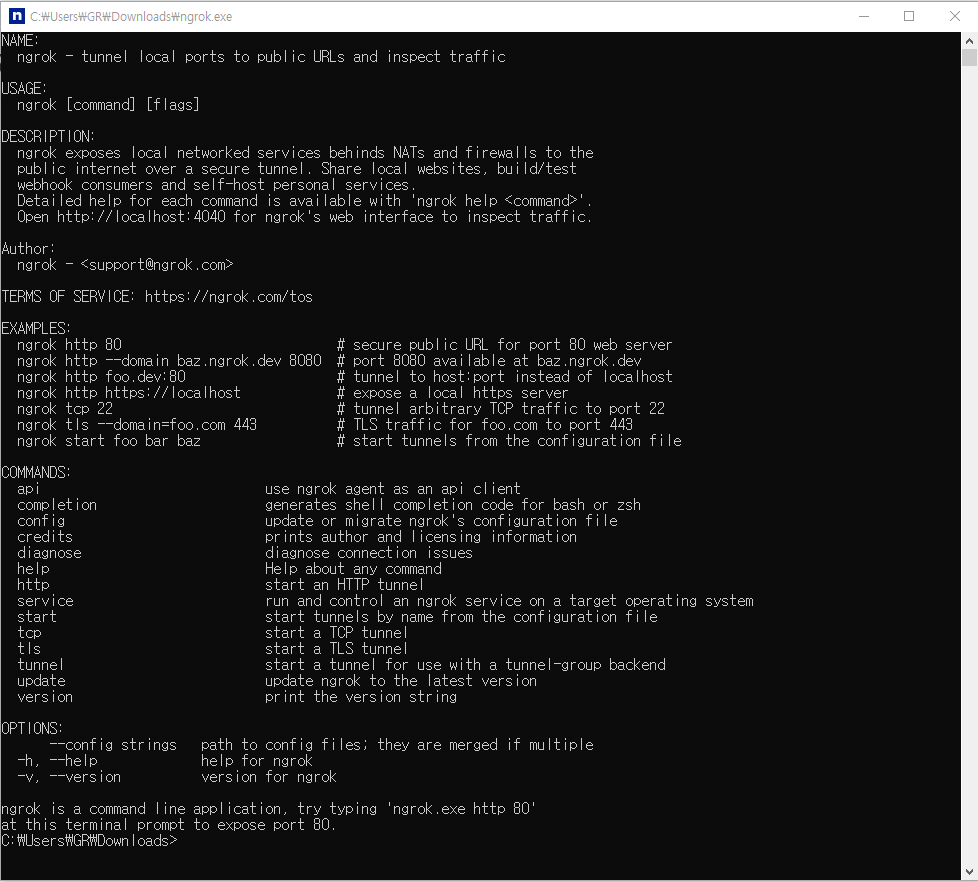Image resolution: width=978 pixels, height=882 pixels.
Task: Click the scrollbar up arrow
Action: 969,41
